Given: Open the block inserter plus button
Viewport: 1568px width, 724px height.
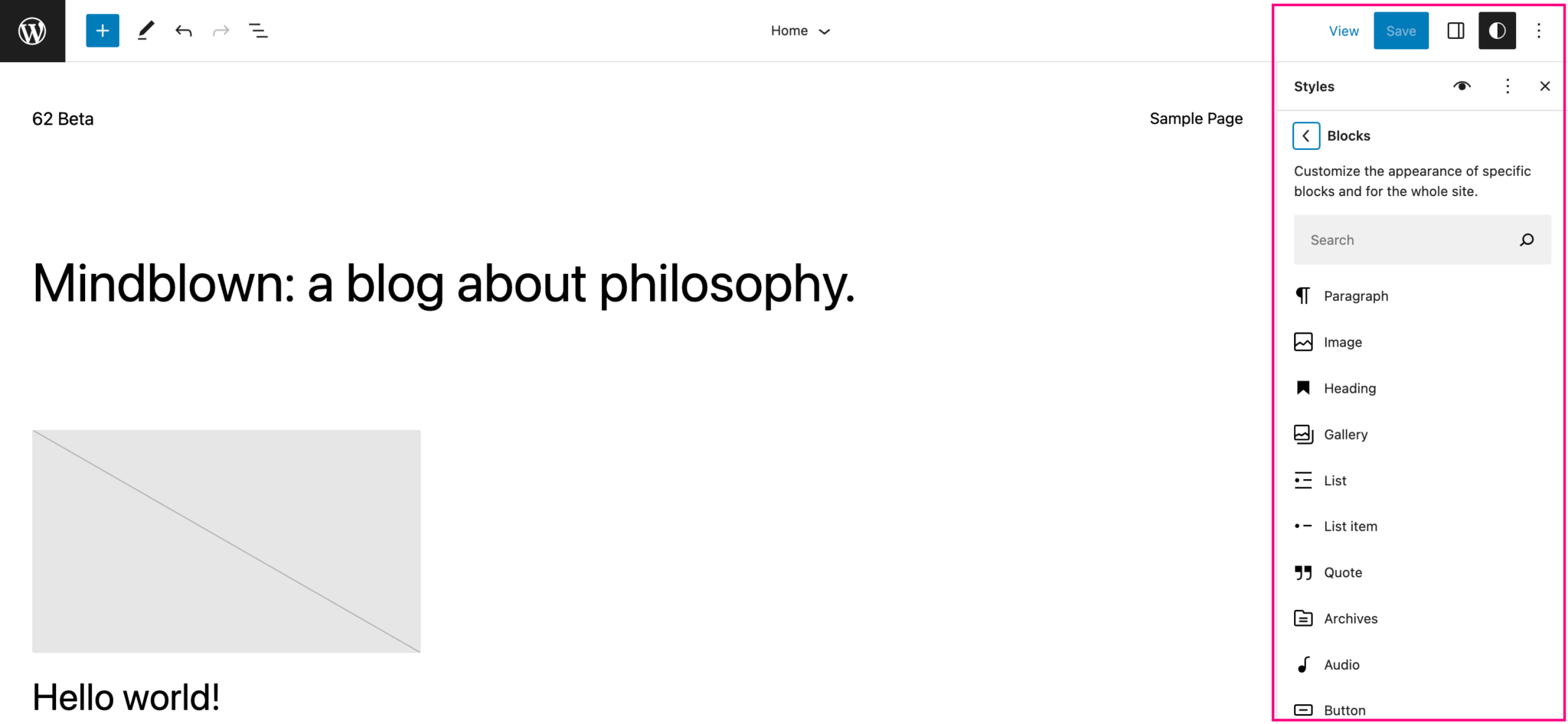Looking at the screenshot, I should pyautogui.click(x=103, y=31).
